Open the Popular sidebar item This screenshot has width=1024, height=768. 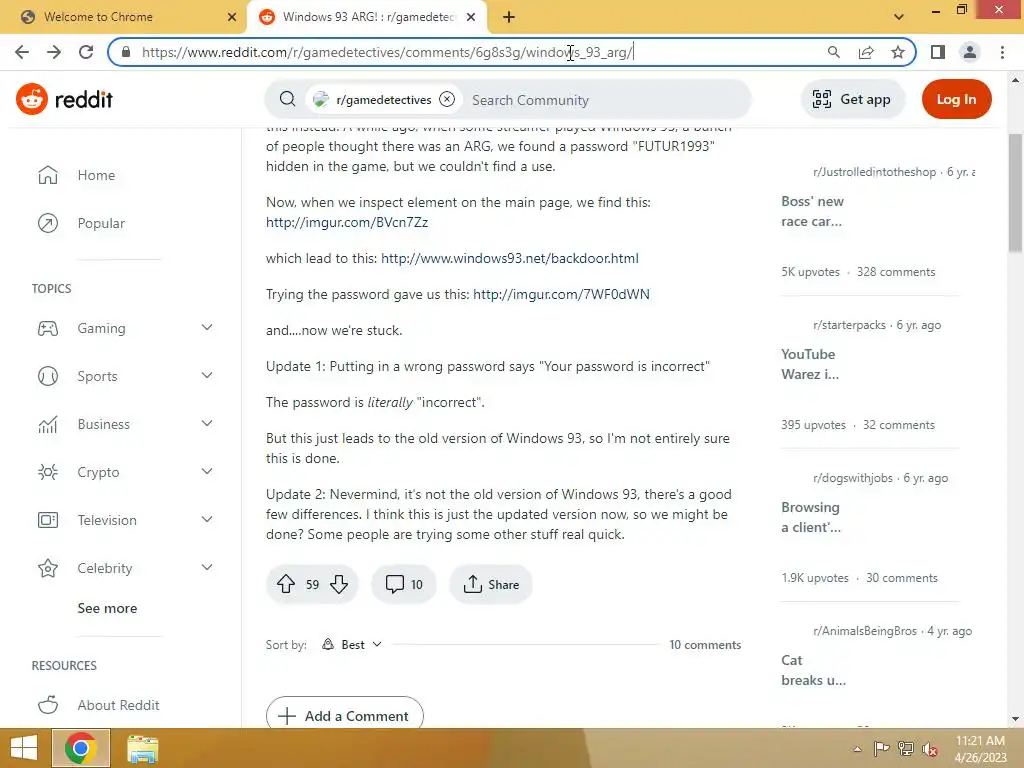tap(101, 223)
